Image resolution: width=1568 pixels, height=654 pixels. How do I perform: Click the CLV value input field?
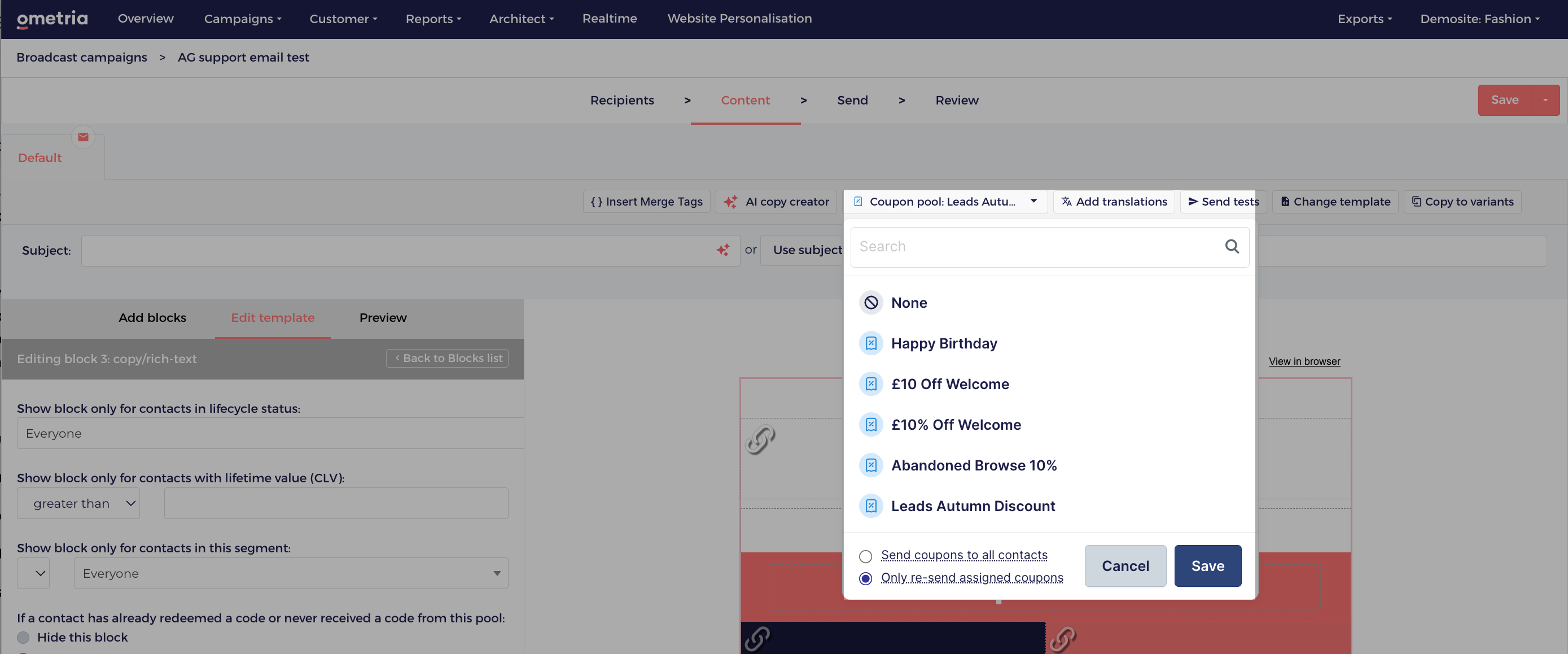pyautogui.click(x=336, y=503)
